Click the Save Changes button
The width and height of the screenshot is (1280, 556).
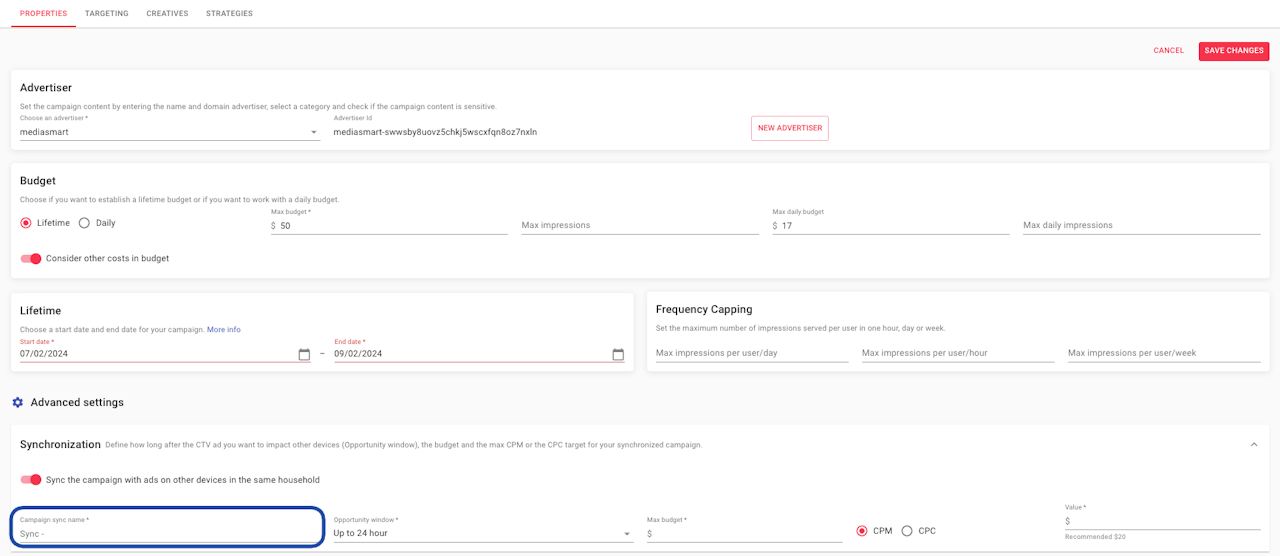[1234, 51]
